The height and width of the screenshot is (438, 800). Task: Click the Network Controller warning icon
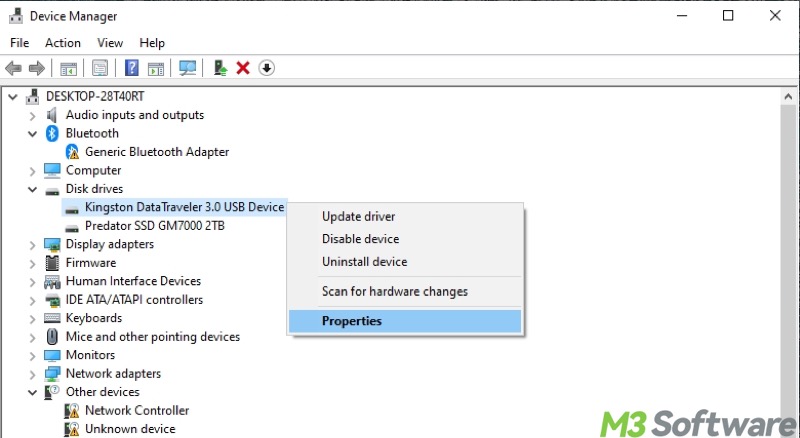pyautogui.click(x=72, y=410)
